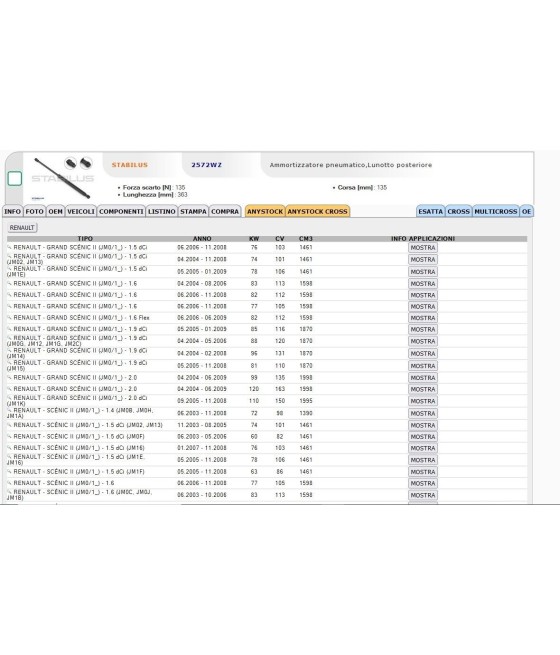
Task: Switch to ESATTA search mode
Action: (x=431, y=211)
